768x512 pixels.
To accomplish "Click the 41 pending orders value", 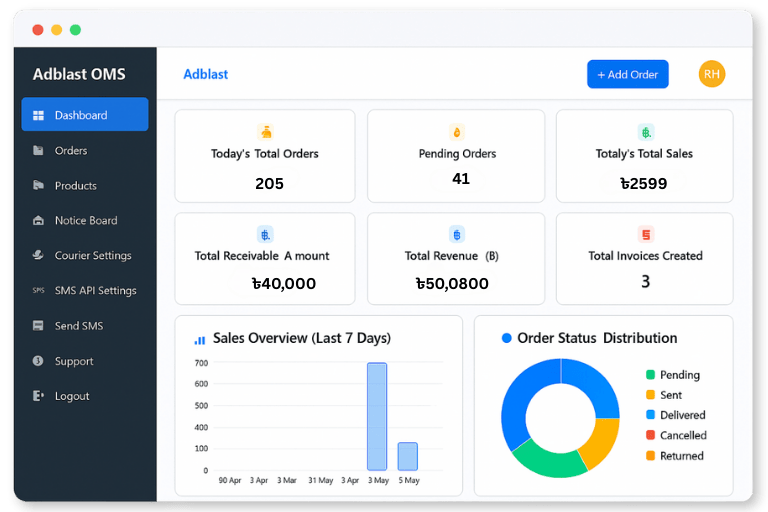I will coord(461,178).
